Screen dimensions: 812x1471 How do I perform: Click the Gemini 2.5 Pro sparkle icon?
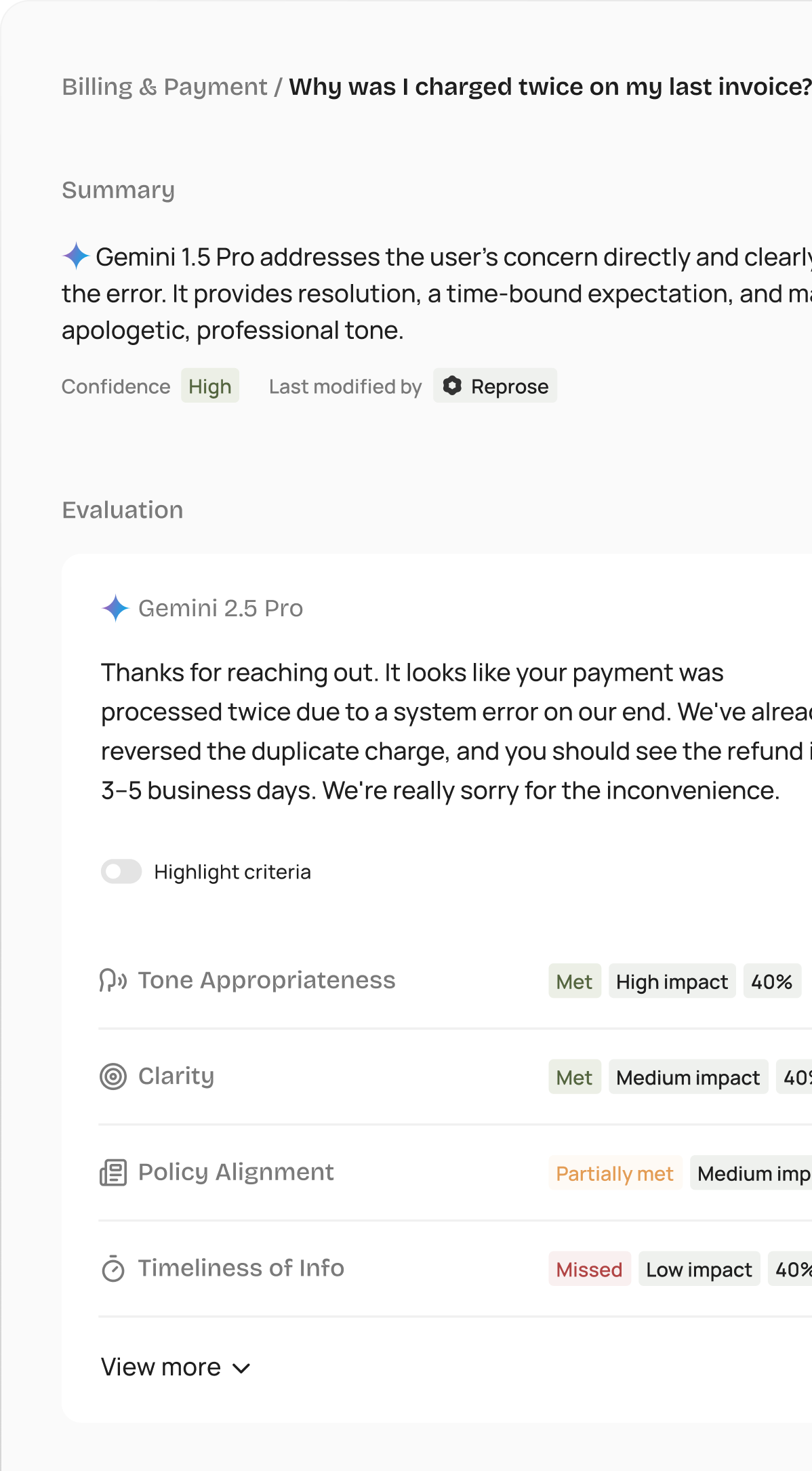[115, 608]
